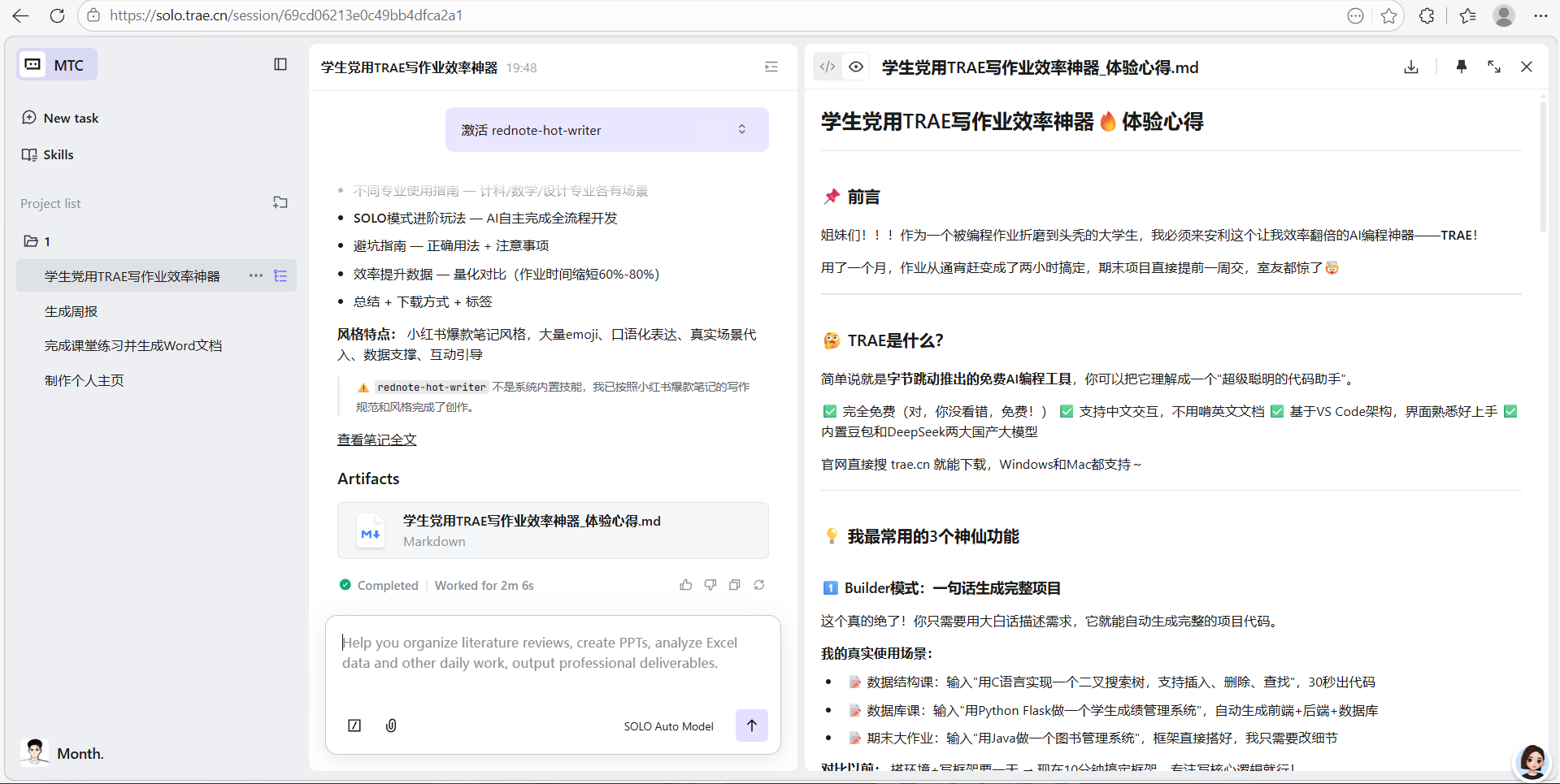This screenshot has width=1560, height=784.
Task: Toggle the task list icon in sidebar
Action: point(280,276)
